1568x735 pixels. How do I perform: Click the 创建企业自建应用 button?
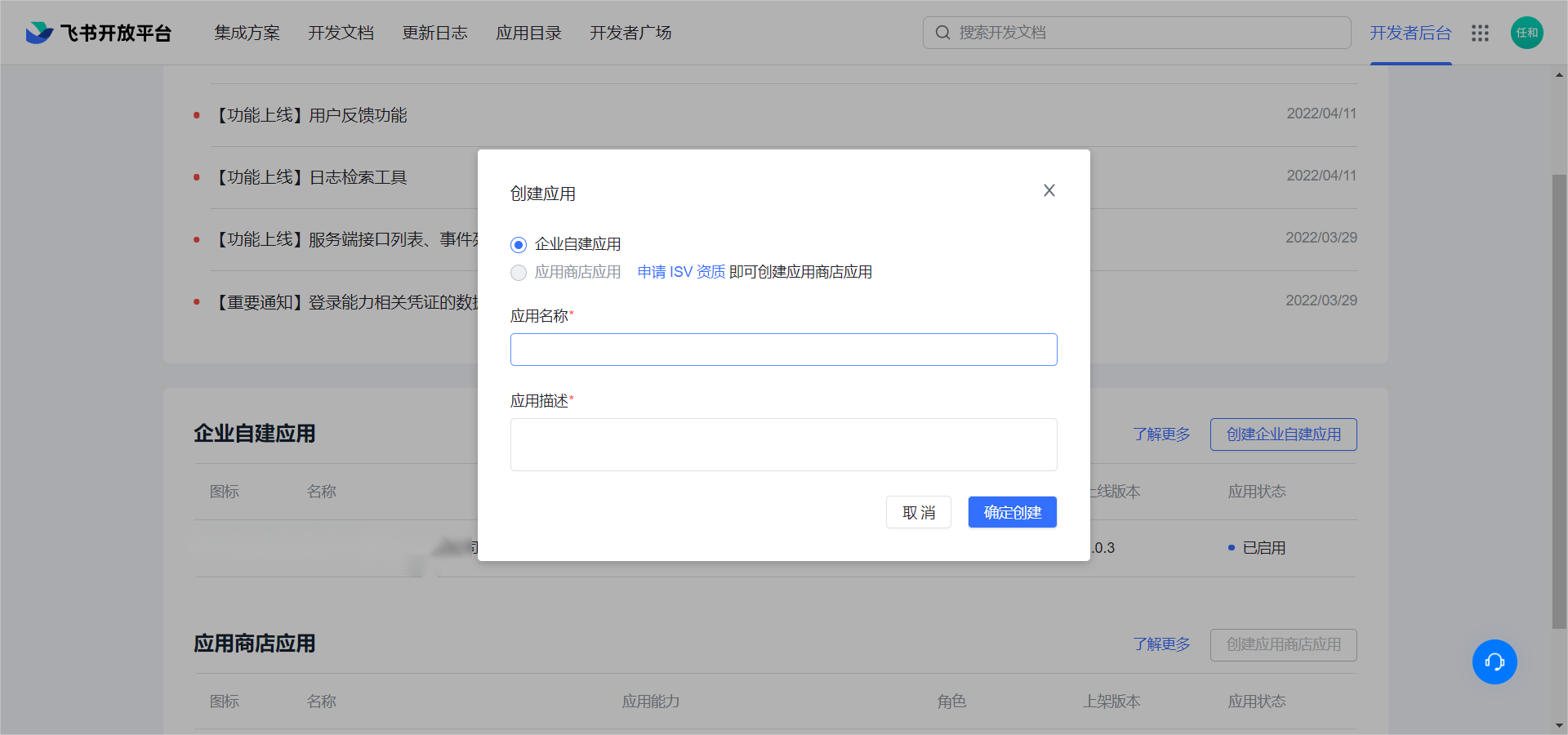click(x=1283, y=434)
